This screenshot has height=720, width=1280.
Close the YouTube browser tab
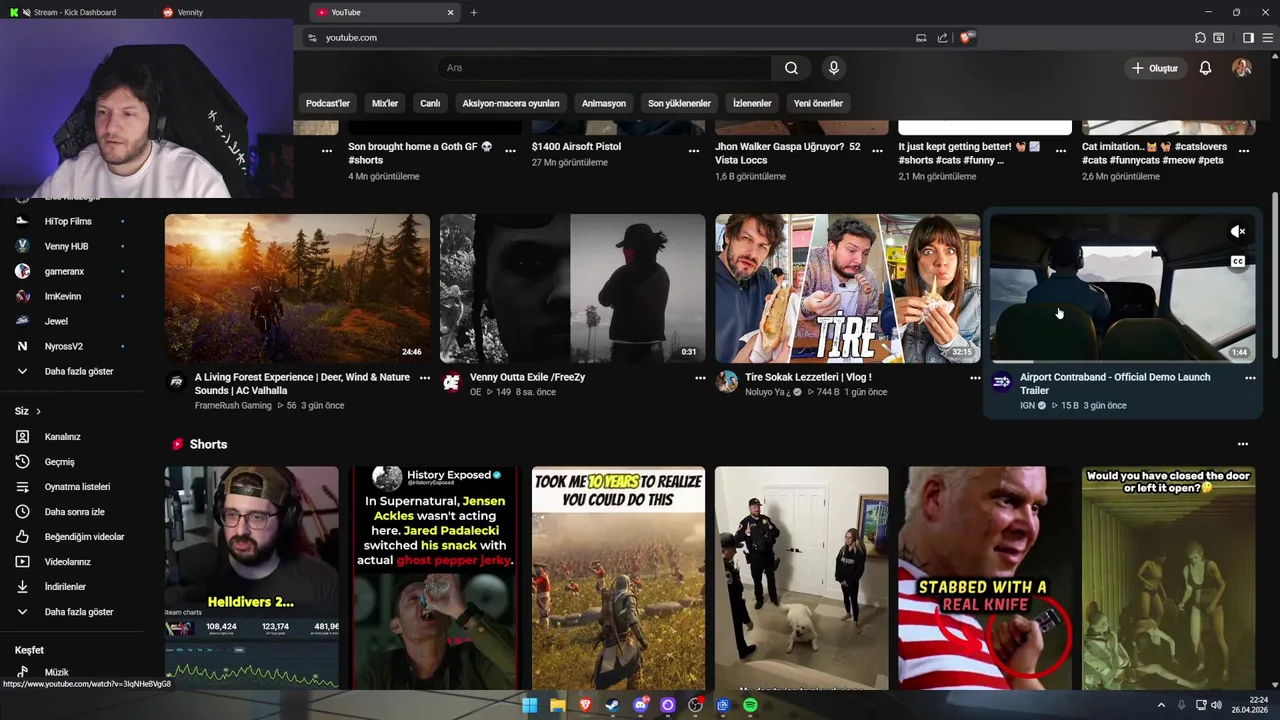tap(450, 12)
